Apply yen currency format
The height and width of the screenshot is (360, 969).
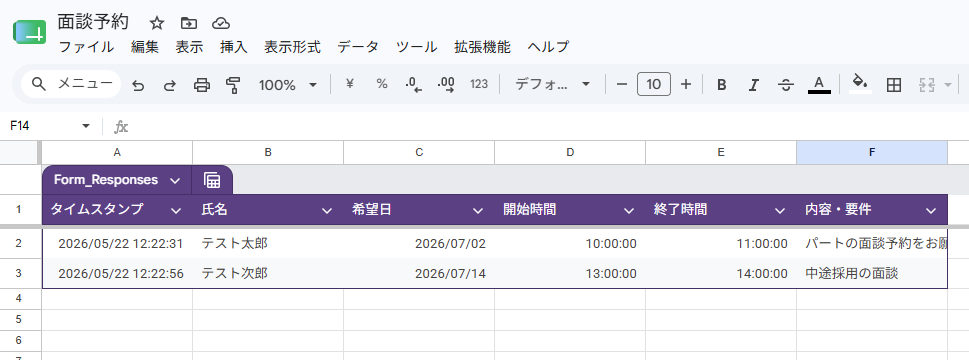(x=349, y=85)
